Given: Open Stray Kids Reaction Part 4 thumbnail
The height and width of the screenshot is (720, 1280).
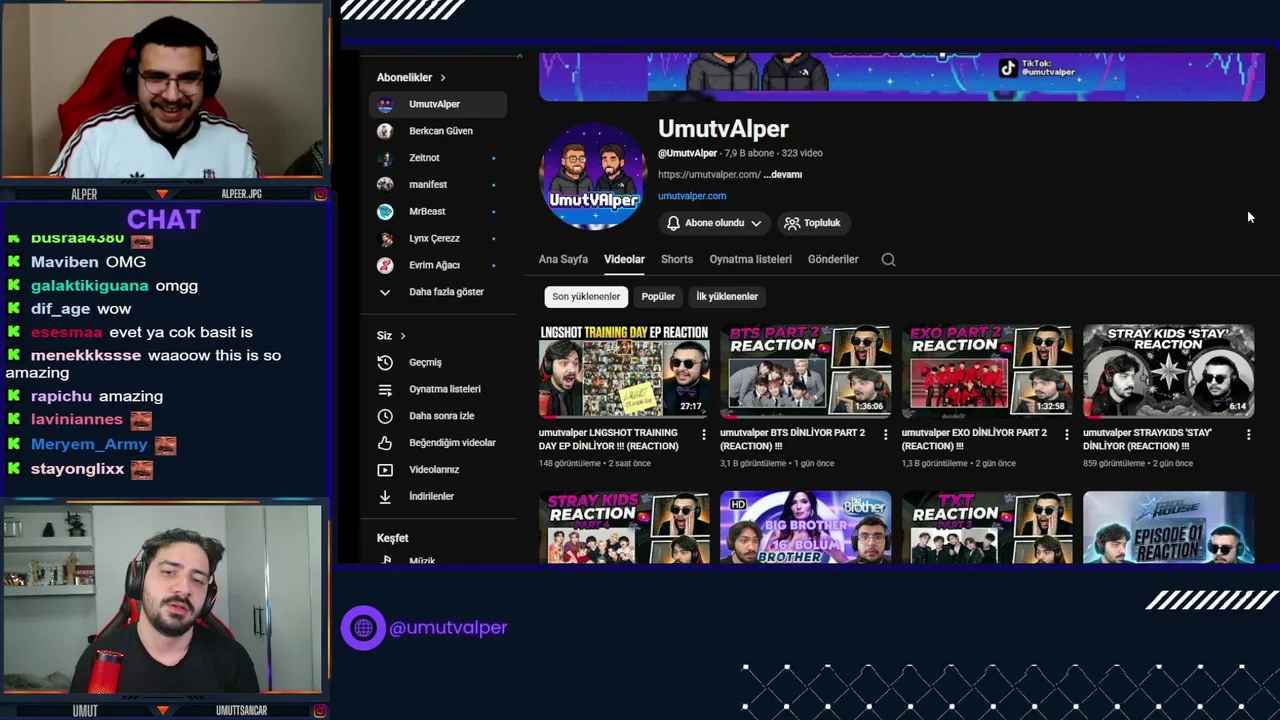Looking at the screenshot, I should tap(624, 527).
